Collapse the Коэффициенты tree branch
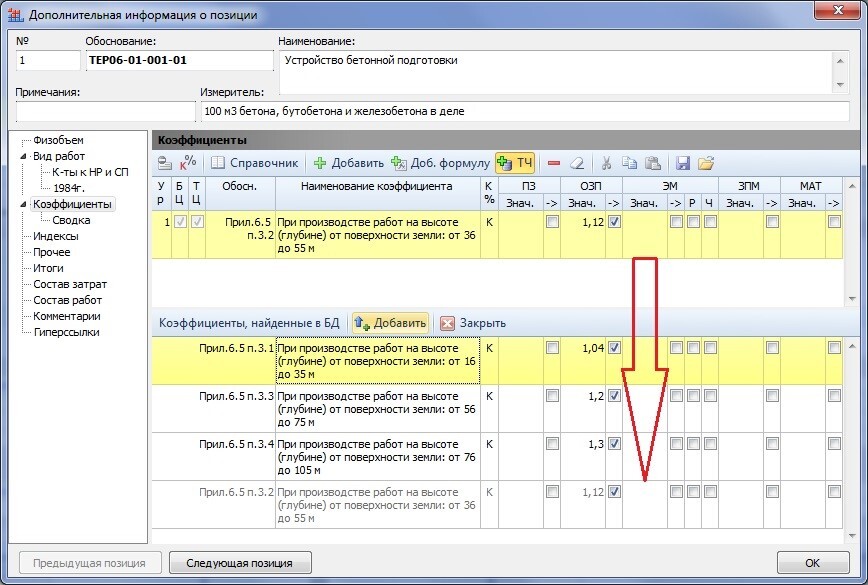This screenshot has height=585, width=868. (x=22, y=204)
